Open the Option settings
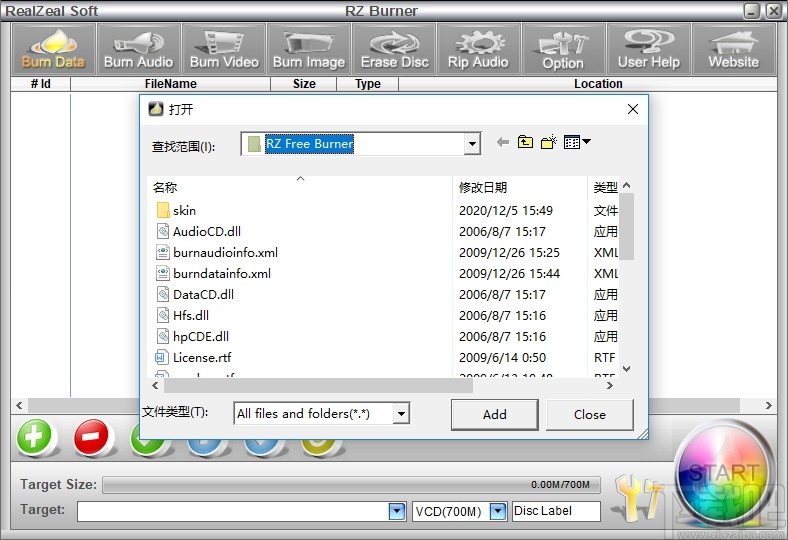Image resolution: width=788 pixels, height=540 pixels. pos(563,49)
